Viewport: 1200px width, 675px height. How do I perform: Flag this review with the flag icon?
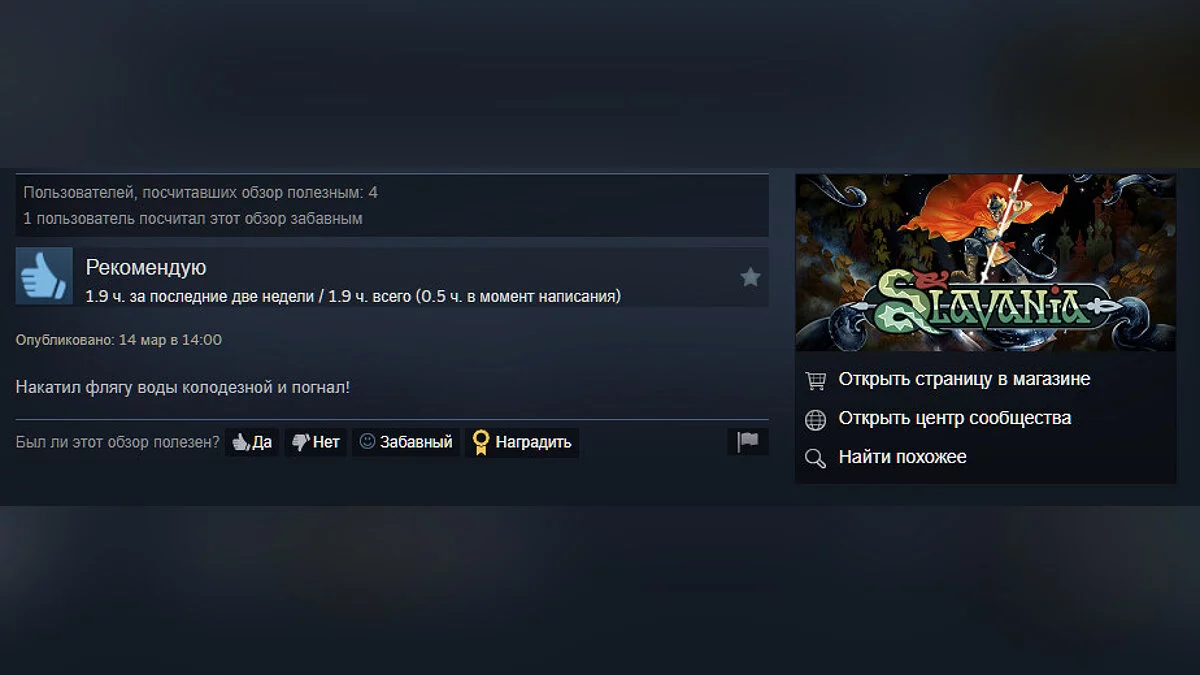pyautogui.click(x=747, y=442)
